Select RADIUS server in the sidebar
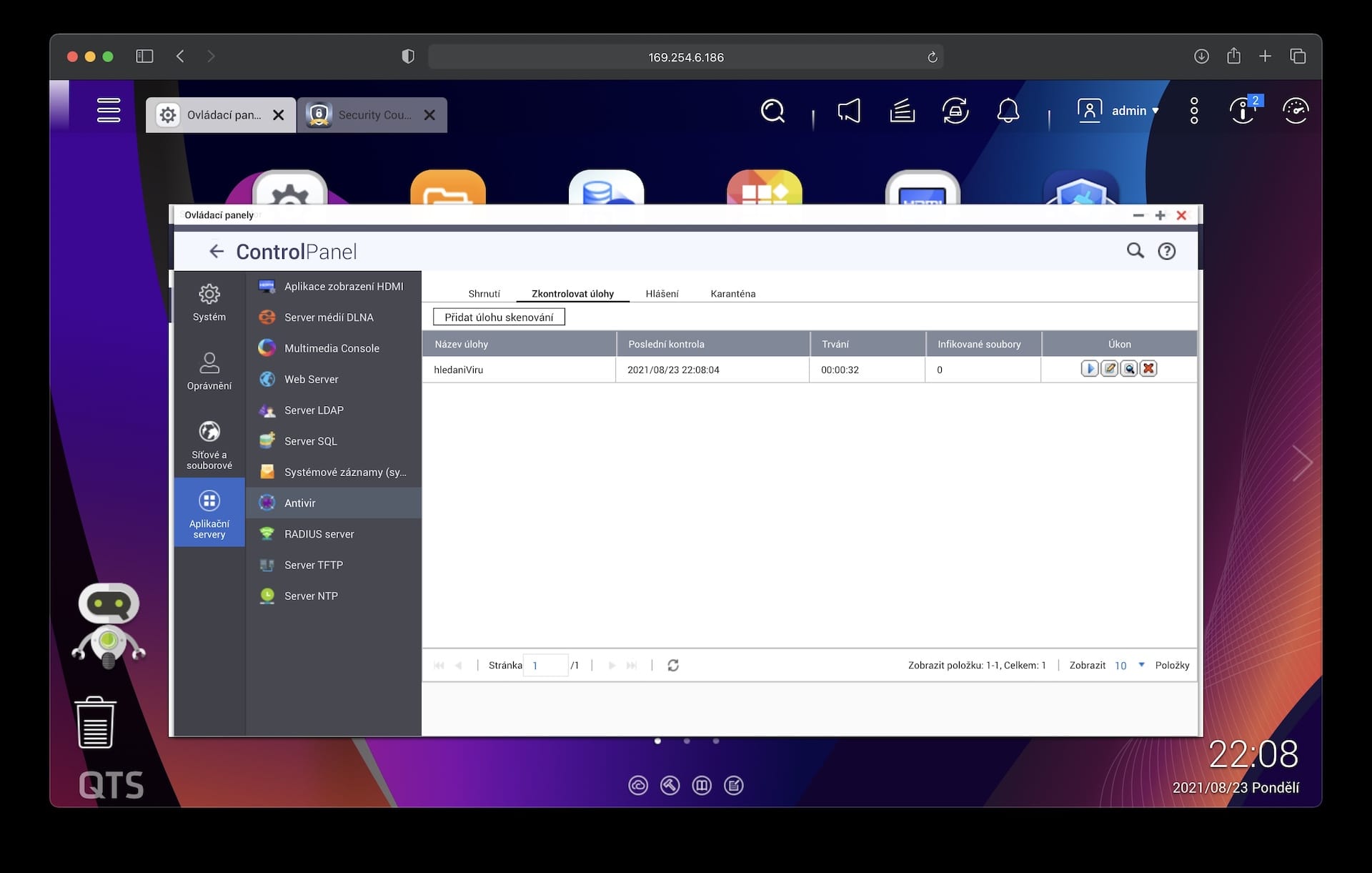This screenshot has width=1372, height=873. pyautogui.click(x=319, y=534)
